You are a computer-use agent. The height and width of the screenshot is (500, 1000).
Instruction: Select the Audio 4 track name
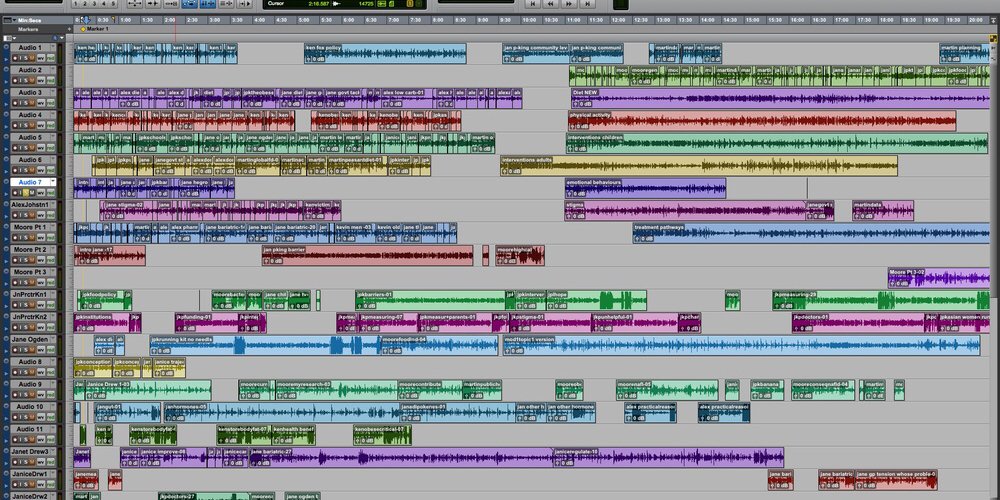pos(30,115)
